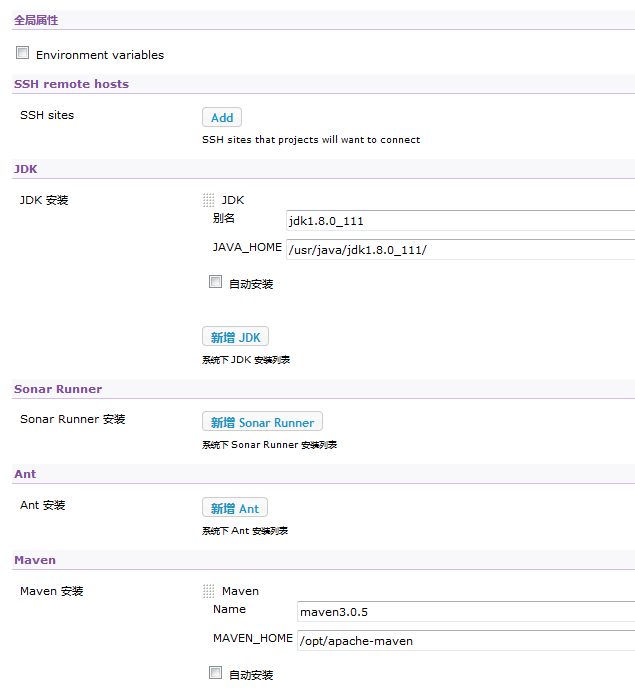Viewport: 635px width, 688px height.
Task: Click the SSH sites label
Action: click(47, 115)
